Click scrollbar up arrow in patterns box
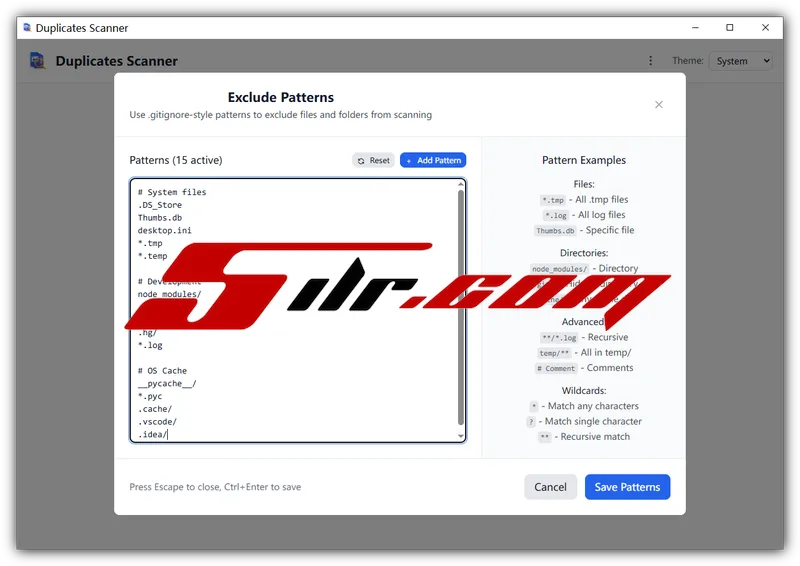The width and height of the screenshot is (800, 566). [461, 184]
